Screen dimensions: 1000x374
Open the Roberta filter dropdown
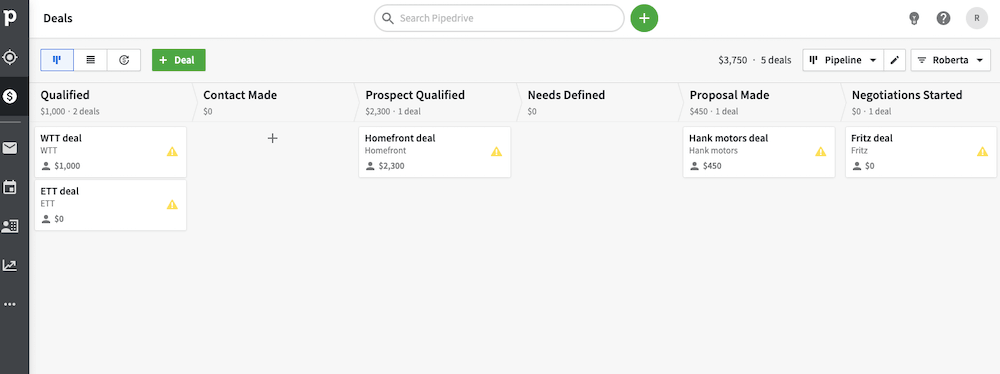[950, 60]
